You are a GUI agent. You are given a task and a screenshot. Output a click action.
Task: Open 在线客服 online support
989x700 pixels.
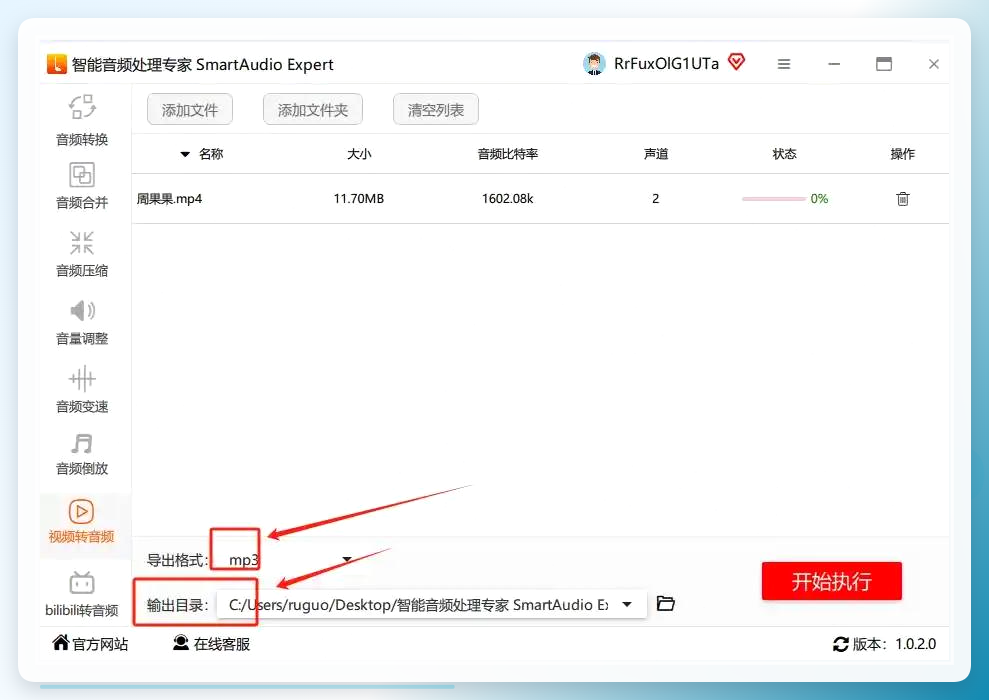[x=211, y=643]
